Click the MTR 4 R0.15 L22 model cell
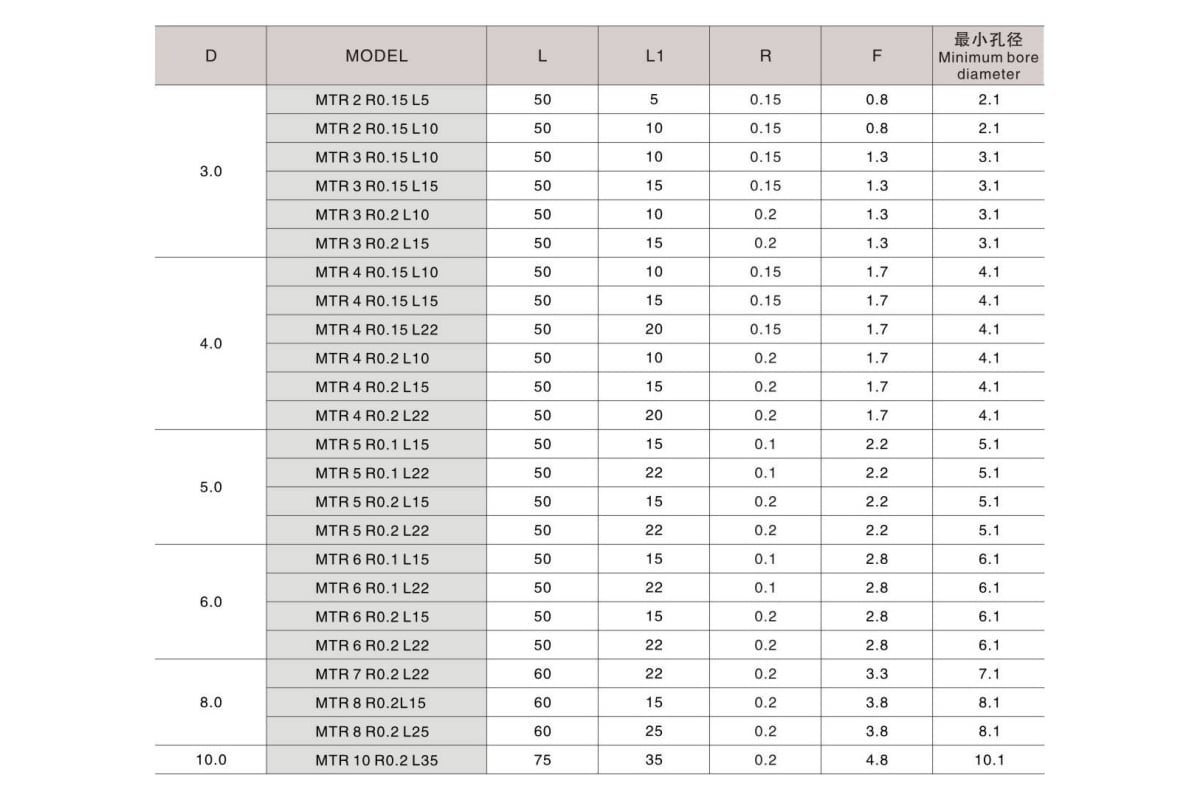The height and width of the screenshot is (800, 1200). coord(376,329)
